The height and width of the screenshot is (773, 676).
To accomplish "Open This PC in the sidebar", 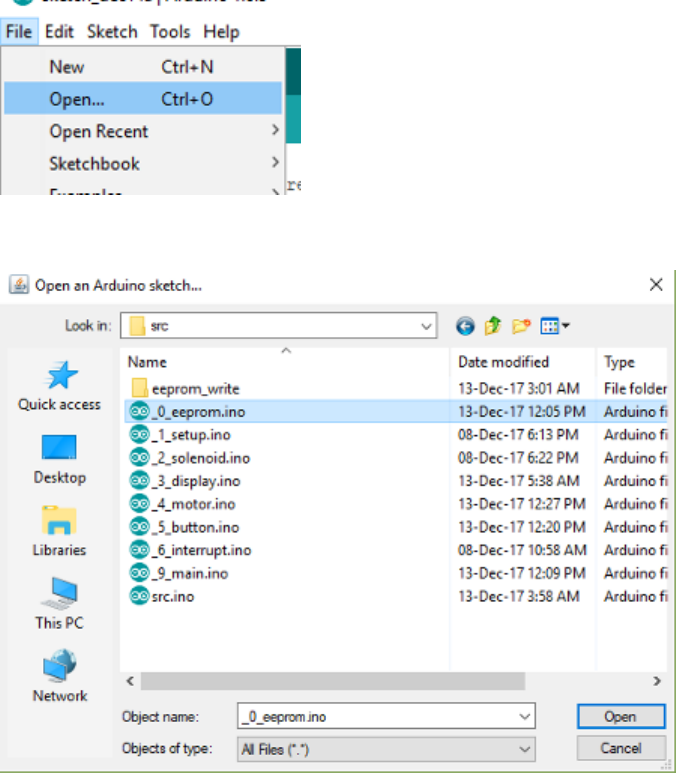I will point(60,603).
